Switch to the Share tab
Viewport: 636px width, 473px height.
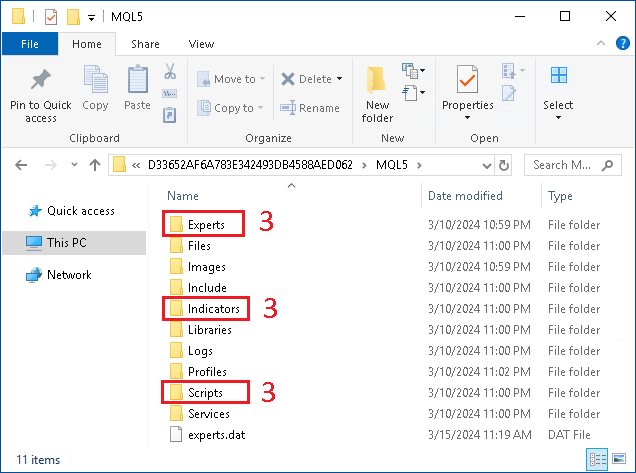[x=145, y=44]
